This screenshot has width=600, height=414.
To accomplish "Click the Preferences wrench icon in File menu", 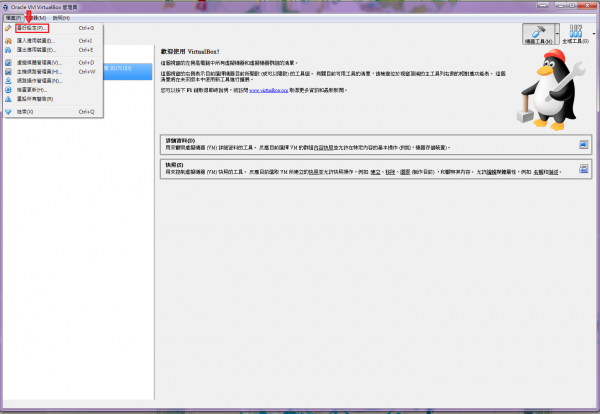I will 8,28.
